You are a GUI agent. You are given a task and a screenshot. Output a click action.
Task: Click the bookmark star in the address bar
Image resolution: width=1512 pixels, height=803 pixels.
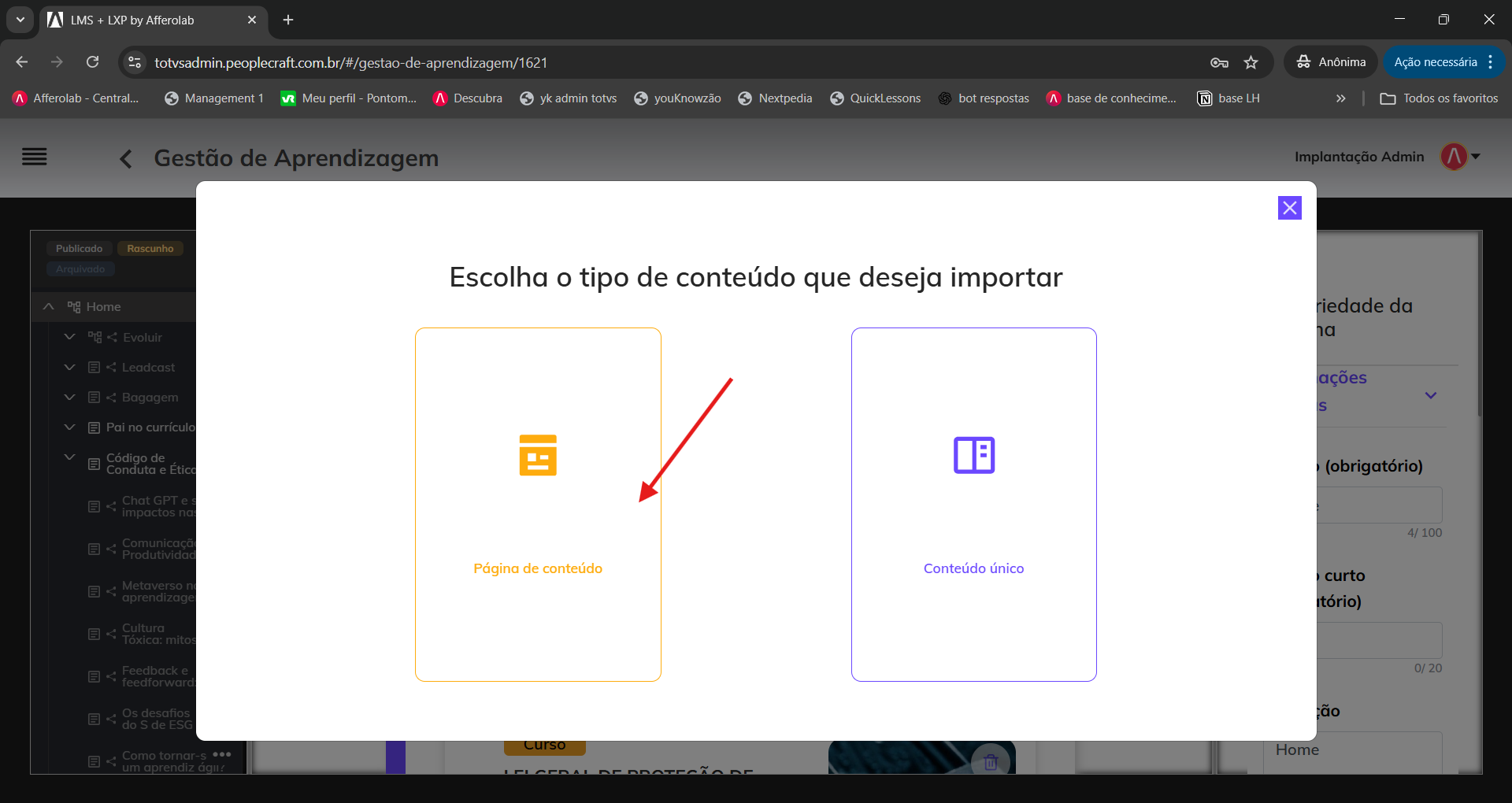1251,62
